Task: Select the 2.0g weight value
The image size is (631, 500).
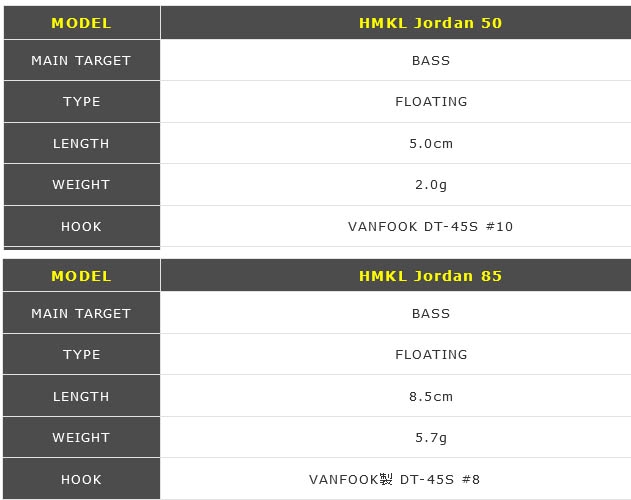Action: click(431, 185)
